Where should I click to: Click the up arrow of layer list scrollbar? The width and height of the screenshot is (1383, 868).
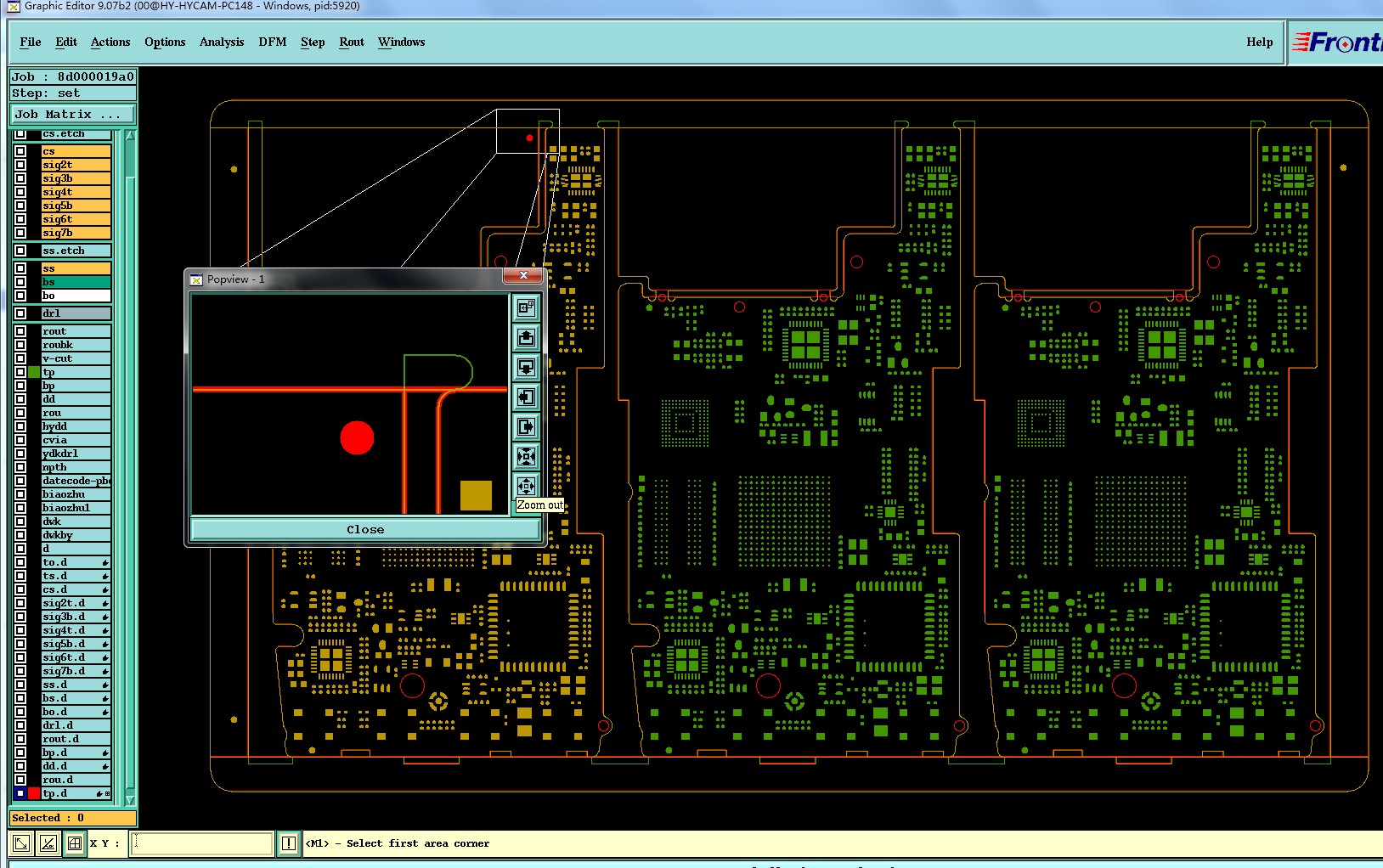pos(130,136)
